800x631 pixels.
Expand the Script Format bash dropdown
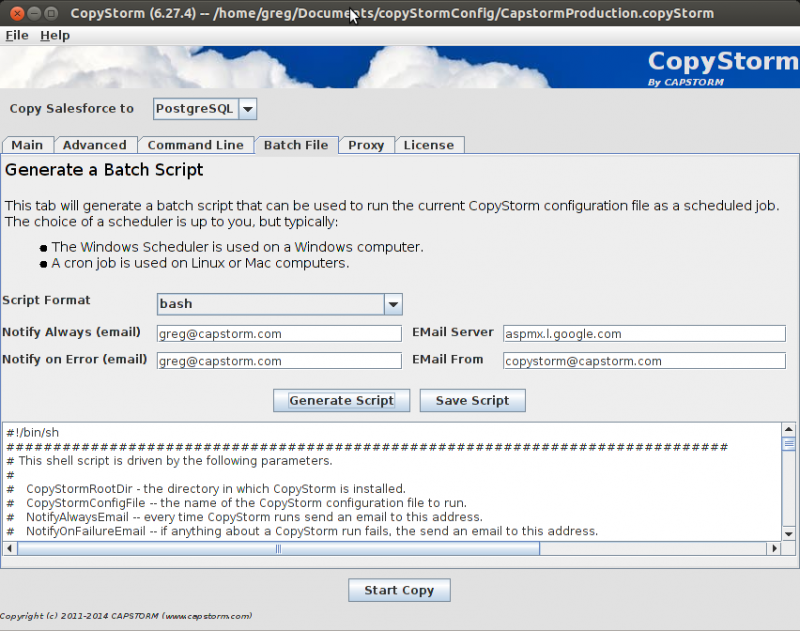280,304
